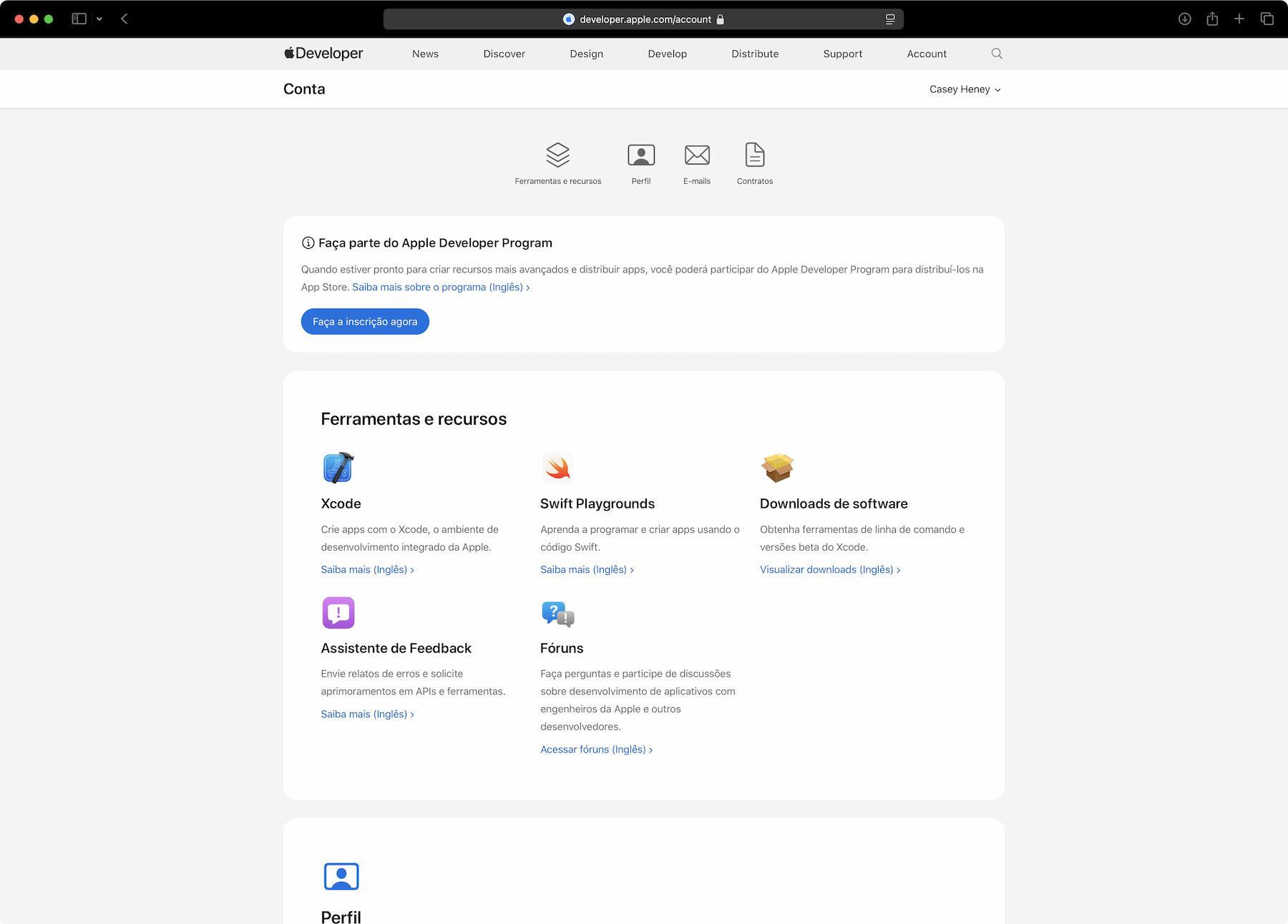Screen dimensions: 1288x924
Task: Click the info icon beside Faça parte heading
Action: tap(308, 243)
